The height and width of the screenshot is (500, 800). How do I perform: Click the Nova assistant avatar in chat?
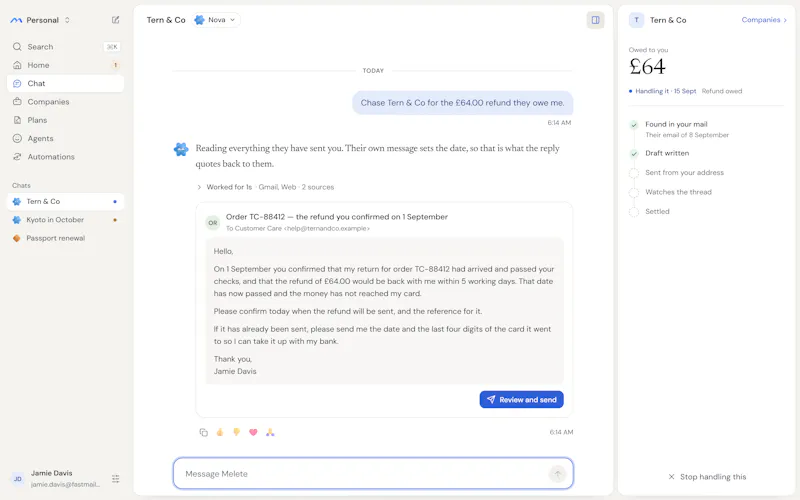pos(181,149)
